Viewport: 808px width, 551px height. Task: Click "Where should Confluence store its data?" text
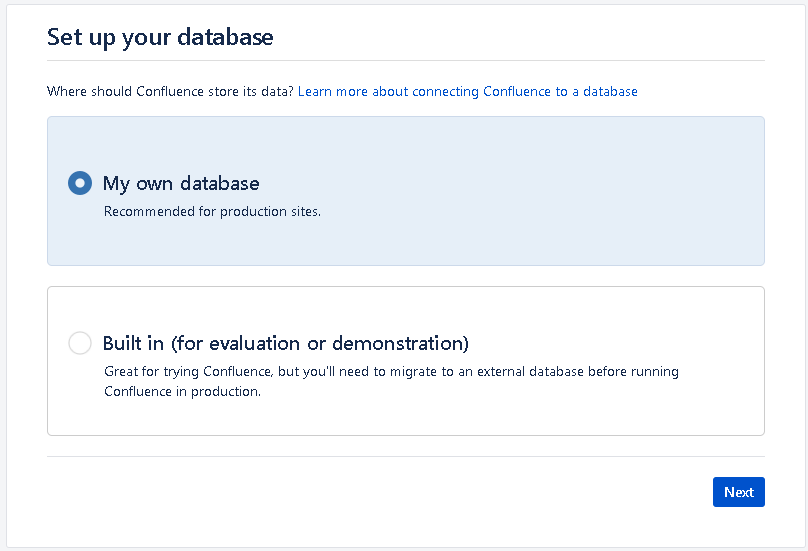[170, 91]
